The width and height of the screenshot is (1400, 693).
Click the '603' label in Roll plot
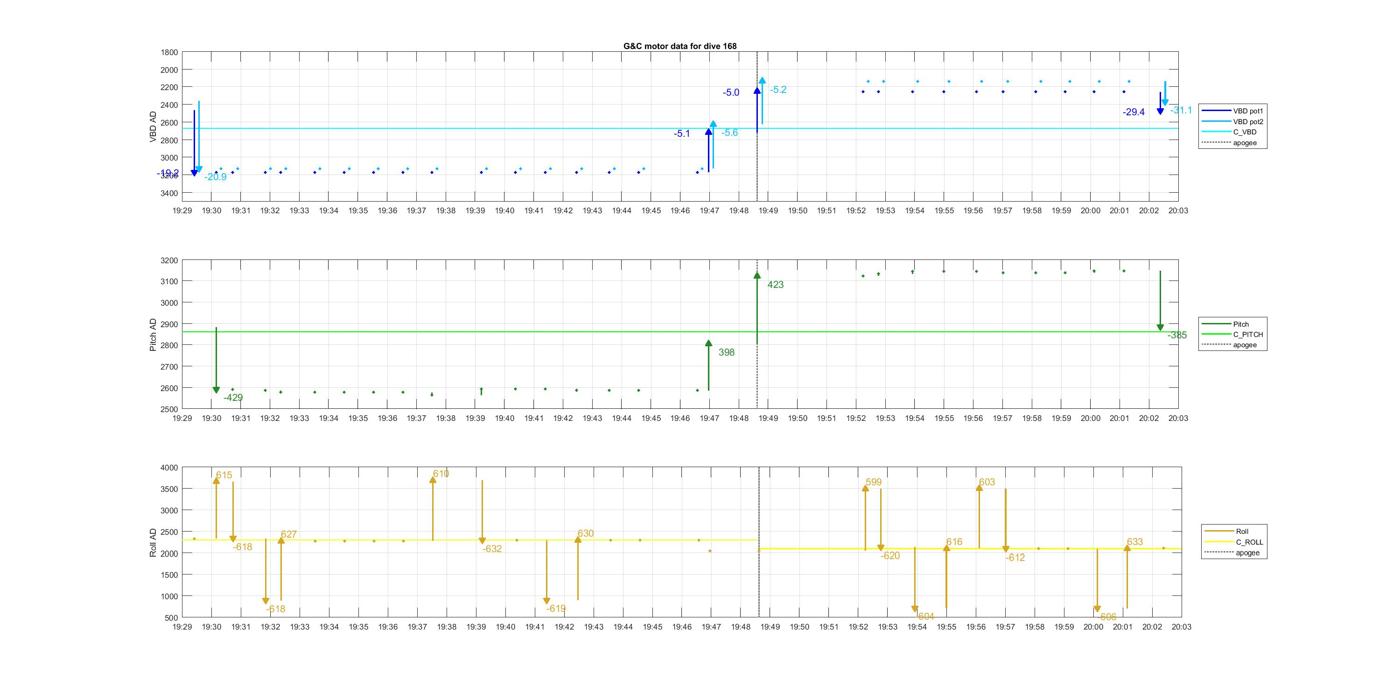point(987,482)
